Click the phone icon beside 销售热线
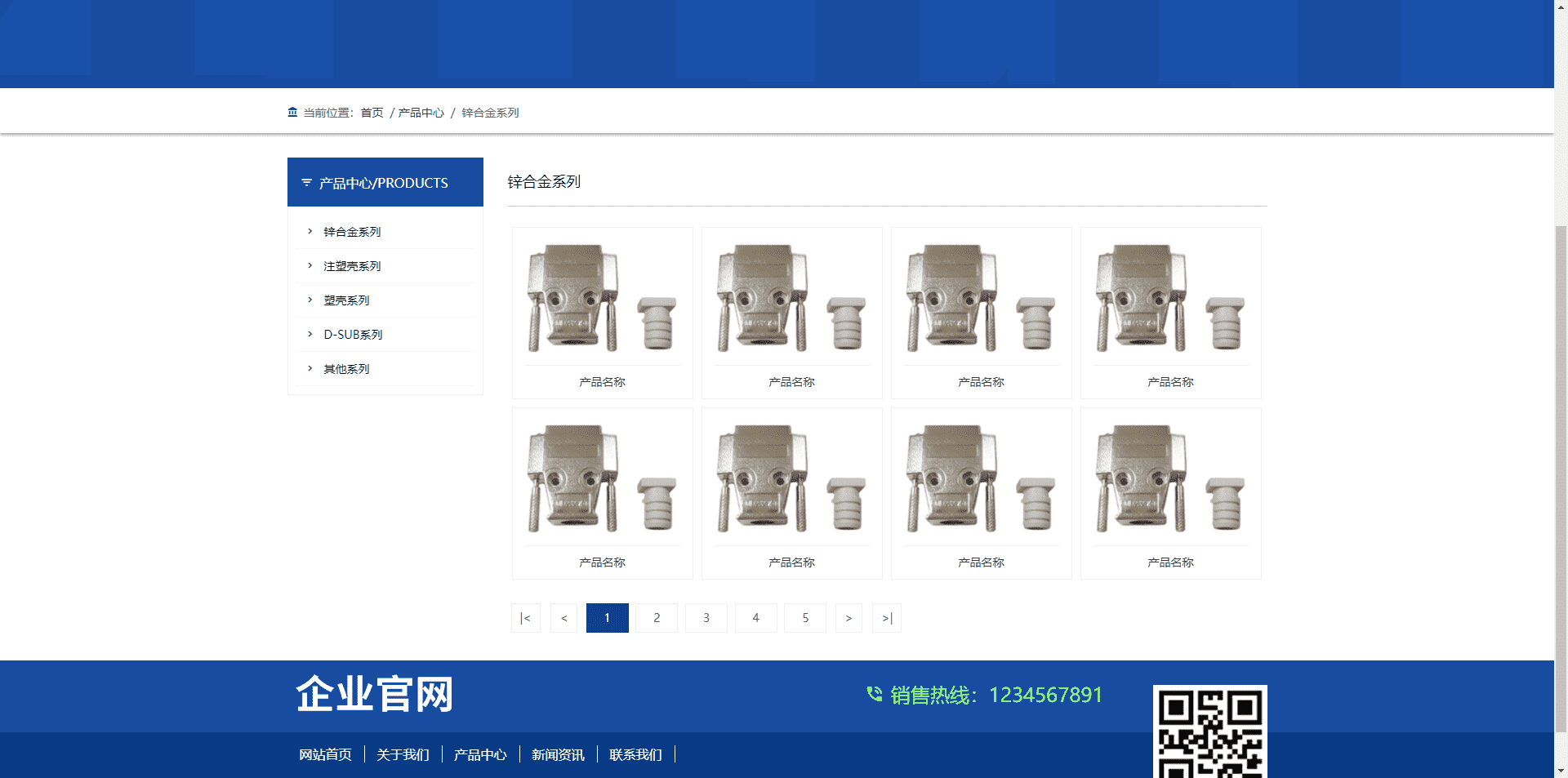Screen dimensions: 1568x778 [875, 694]
